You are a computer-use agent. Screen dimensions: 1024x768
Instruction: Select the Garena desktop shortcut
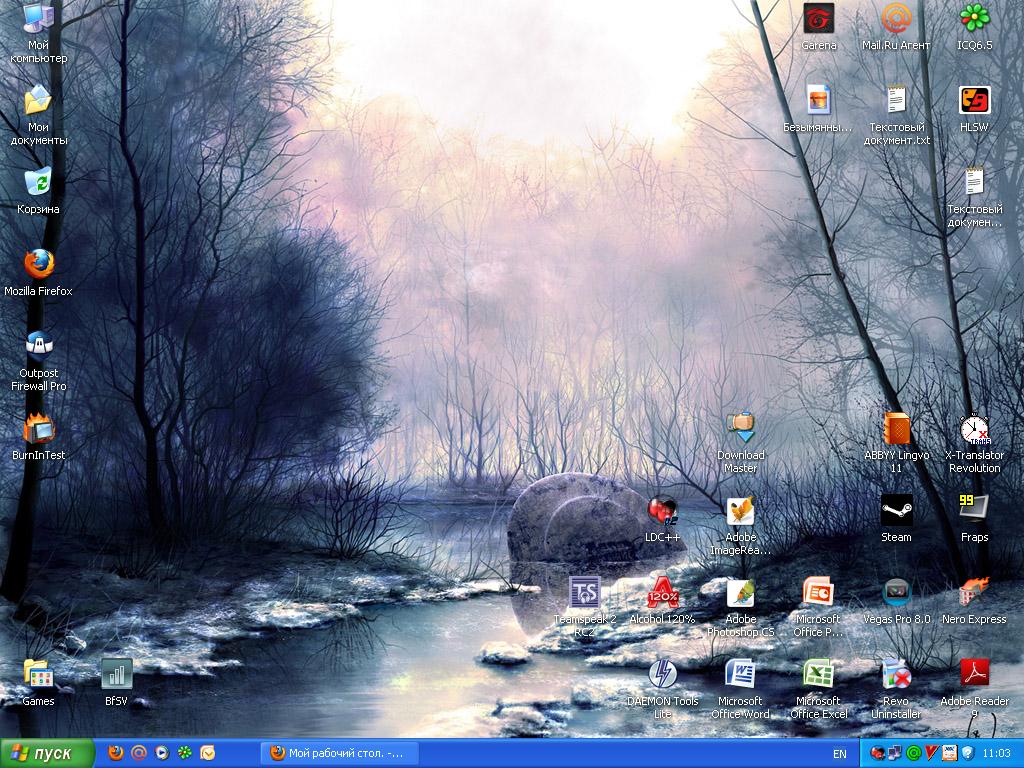pyautogui.click(x=818, y=19)
